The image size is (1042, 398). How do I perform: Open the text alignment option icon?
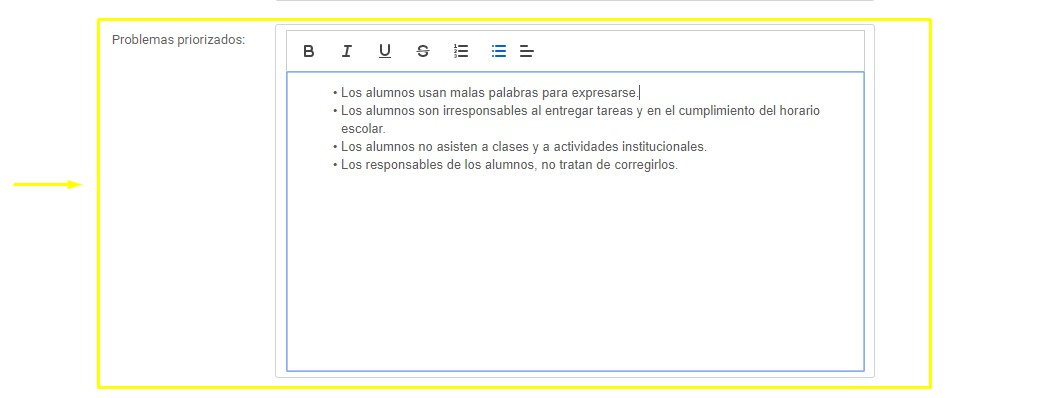[x=527, y=51]
